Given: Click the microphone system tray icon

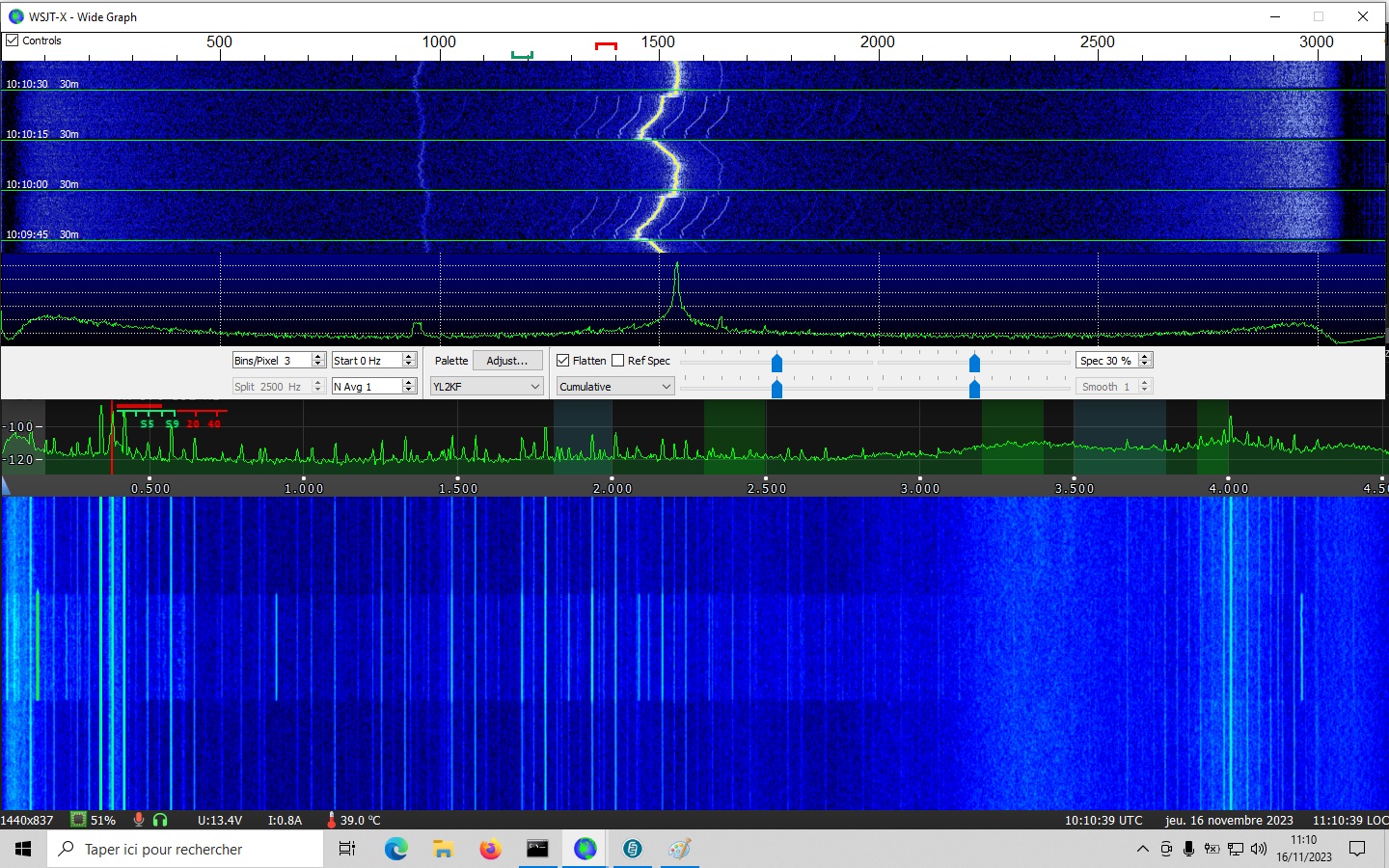Looking at the screenshot, I should (x=1189, y=849).
